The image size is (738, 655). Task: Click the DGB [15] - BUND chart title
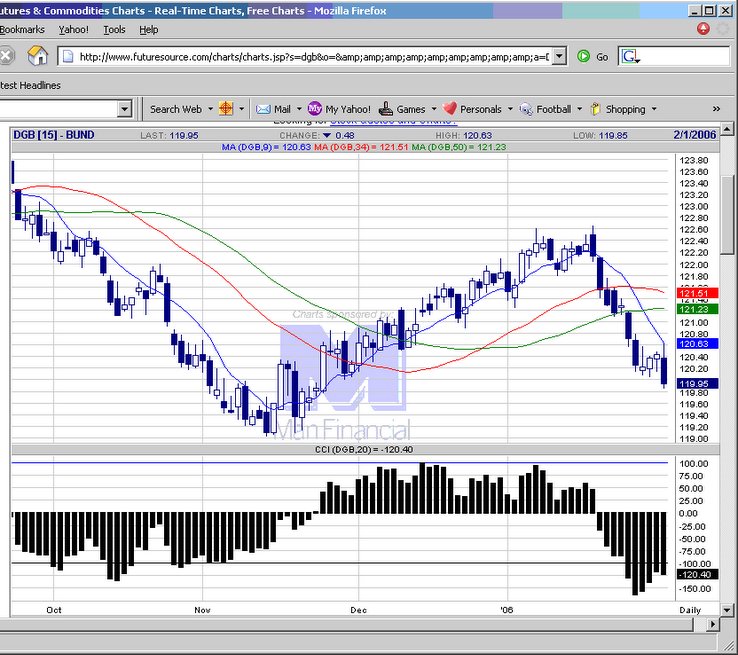tap(54, 135)
